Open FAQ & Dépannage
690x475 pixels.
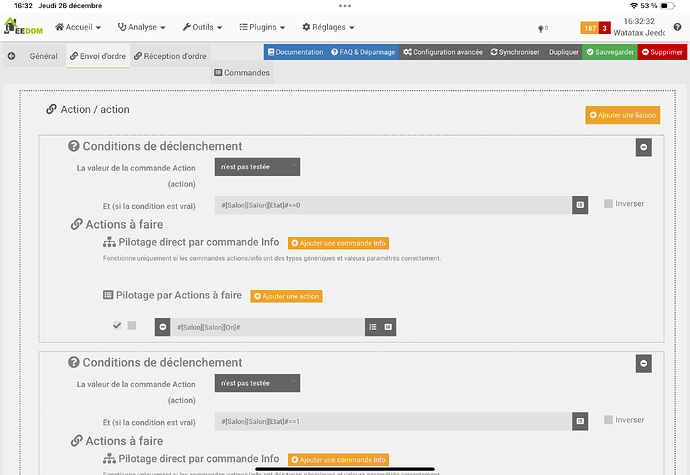point(363,52)
